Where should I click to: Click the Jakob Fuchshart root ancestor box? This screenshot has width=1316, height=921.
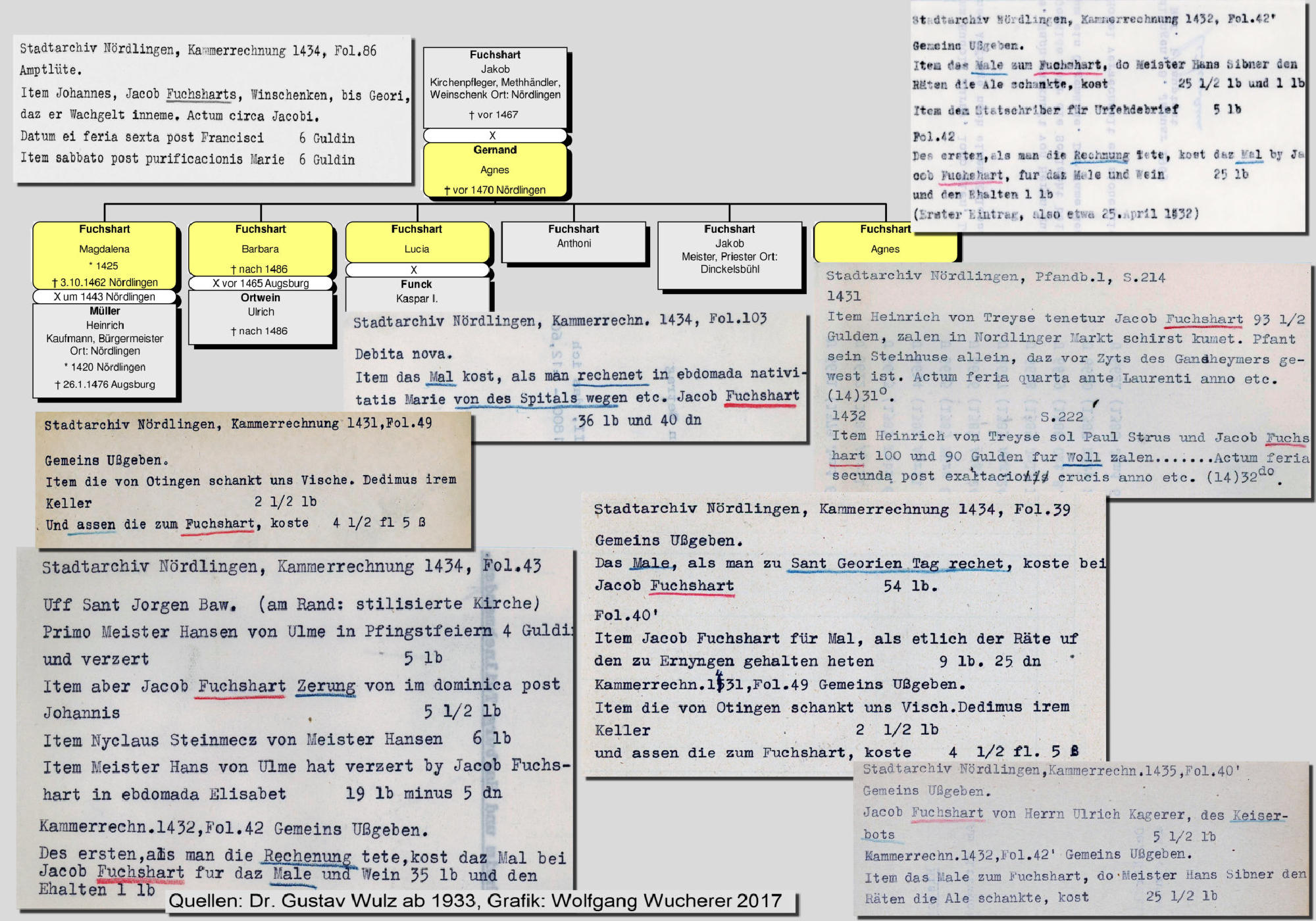pyautogui.click(x=495, y=87)
